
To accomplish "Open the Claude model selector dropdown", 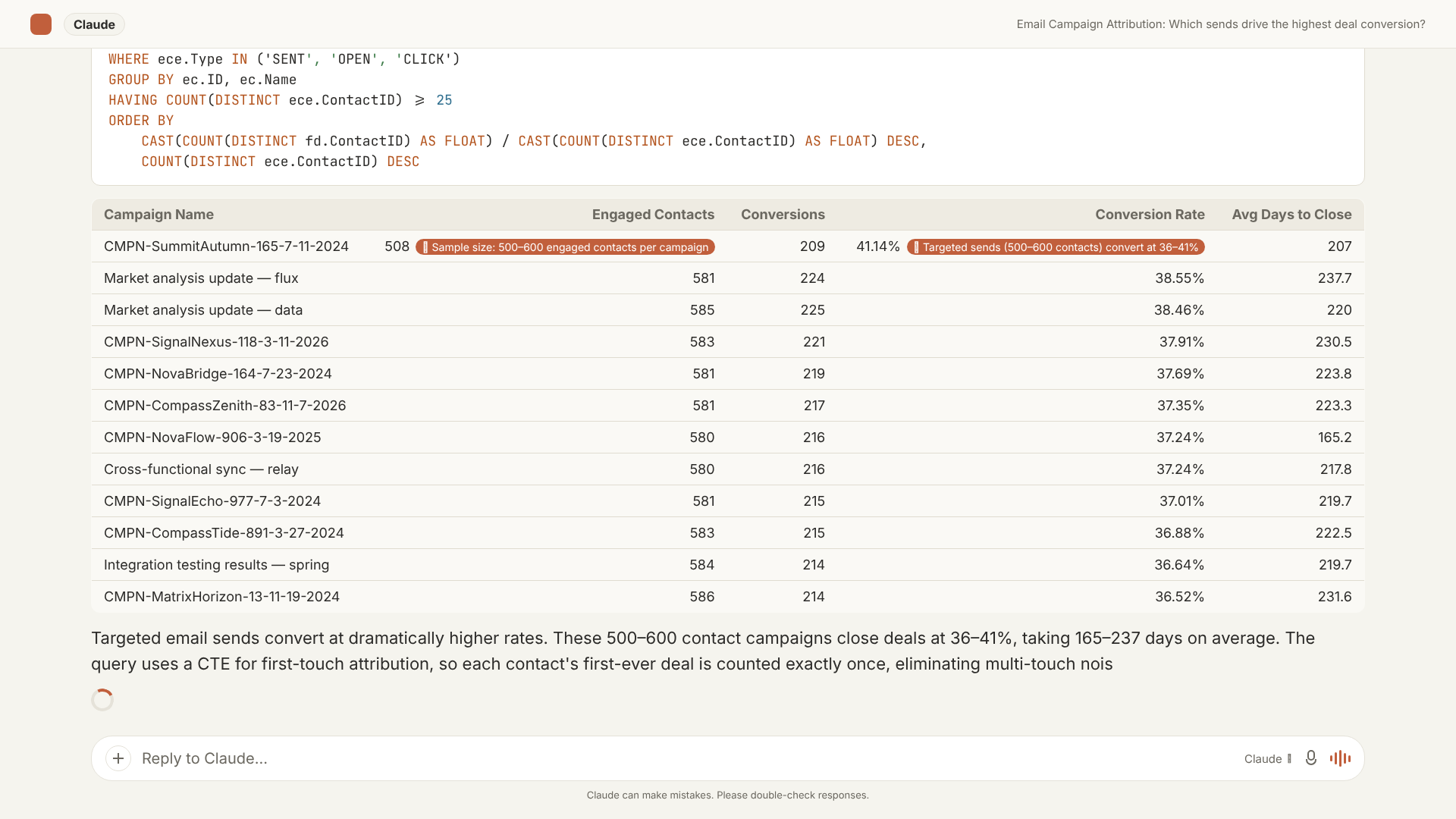I will point(1268,758).
